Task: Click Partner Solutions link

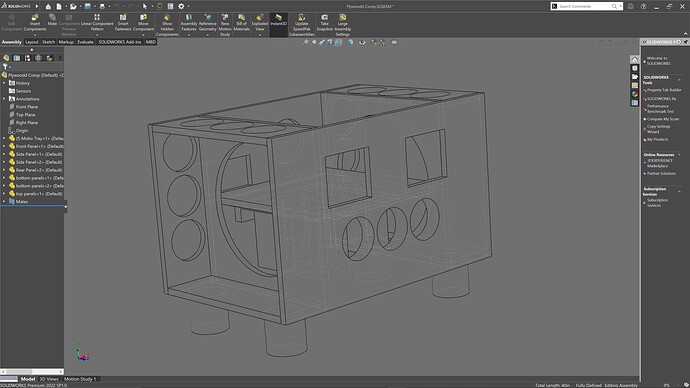Action: (661, 173)
